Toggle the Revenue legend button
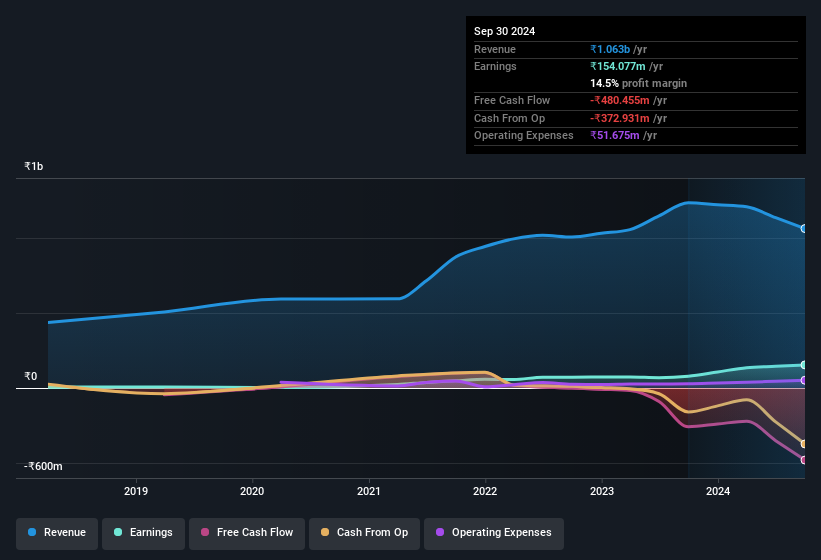Viewport: 821px width, 560px height. (57, 533)
